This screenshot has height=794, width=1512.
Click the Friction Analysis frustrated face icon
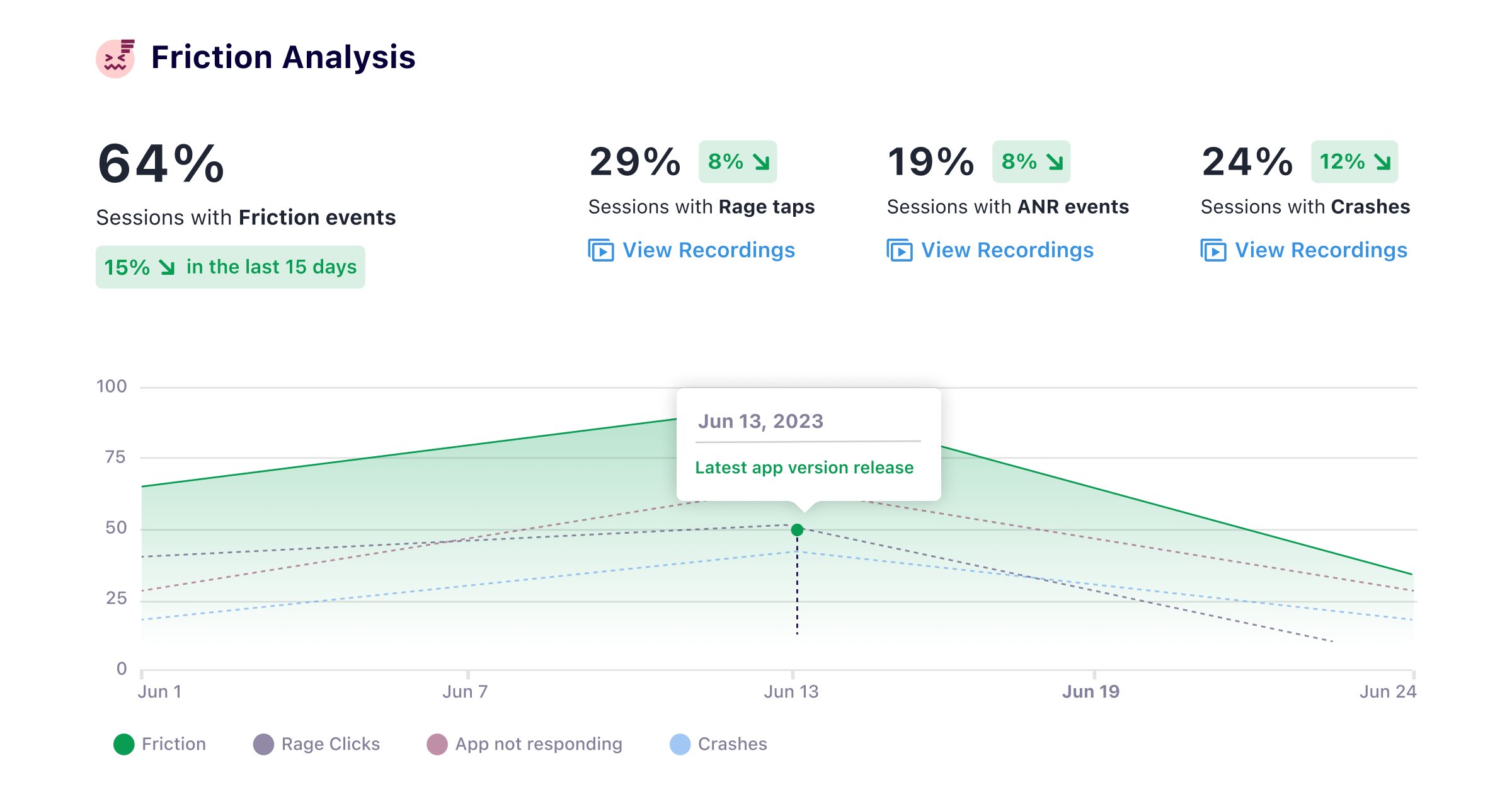coord(115,58)
